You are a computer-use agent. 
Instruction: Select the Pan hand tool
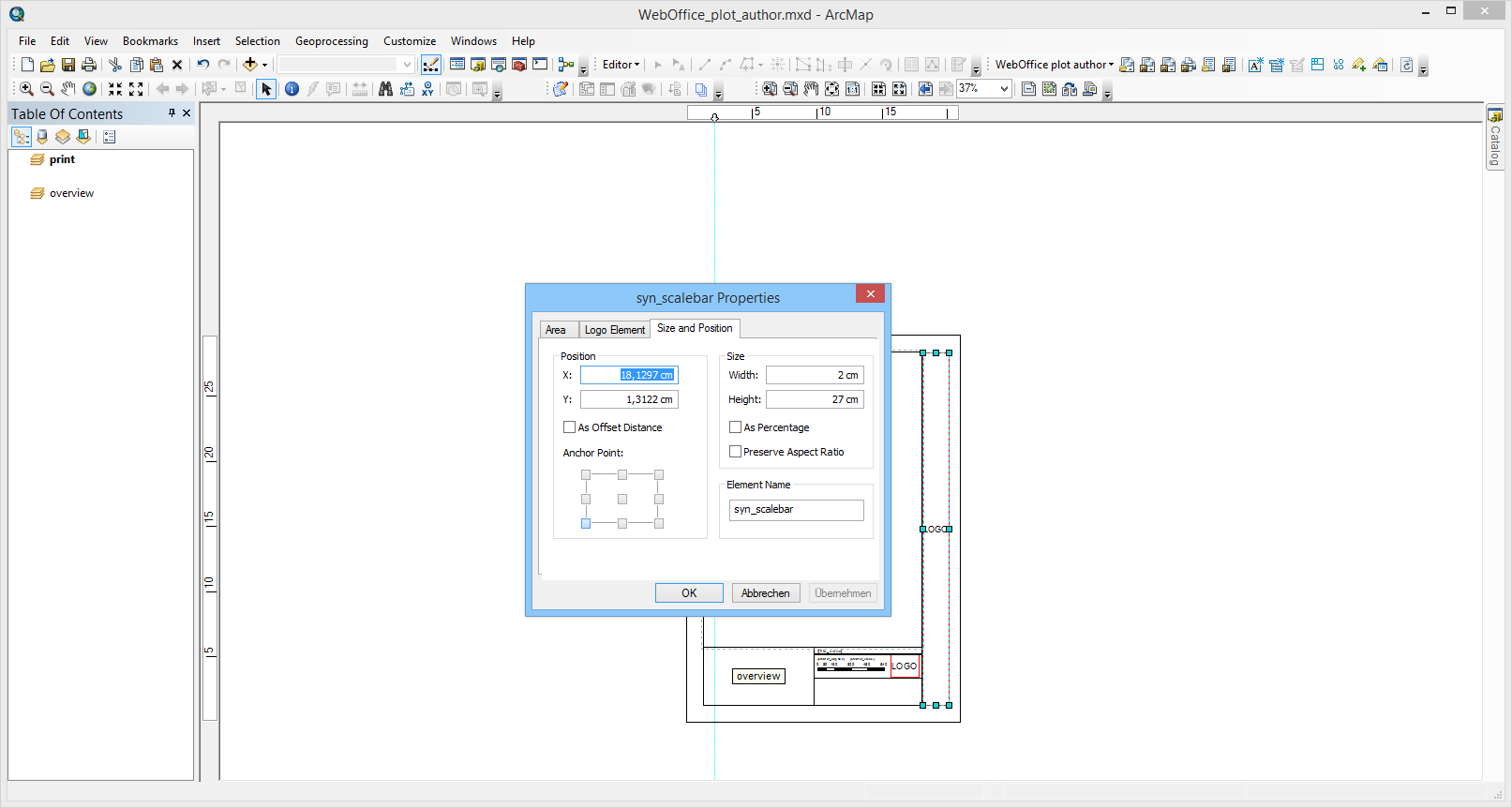click(68, 89)
